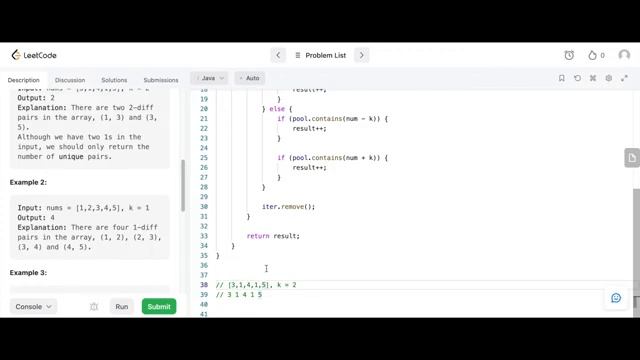Submit the solution
This screenshot has height=360, width=640.
[159, 307]
